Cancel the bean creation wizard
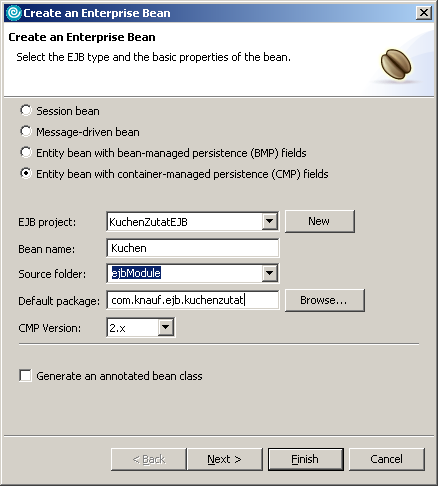The height and width of the screenshot is (486, 438). pos(387,459)
